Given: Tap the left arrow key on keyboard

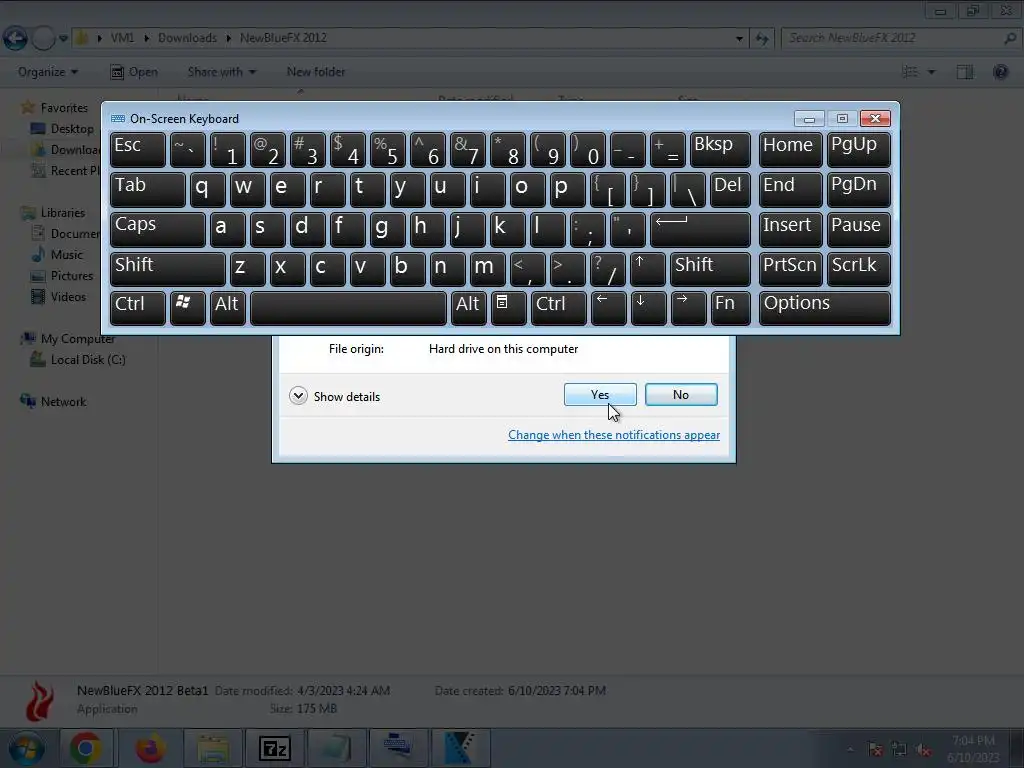Looking at the screenshot, I should (x=609, y=308).
